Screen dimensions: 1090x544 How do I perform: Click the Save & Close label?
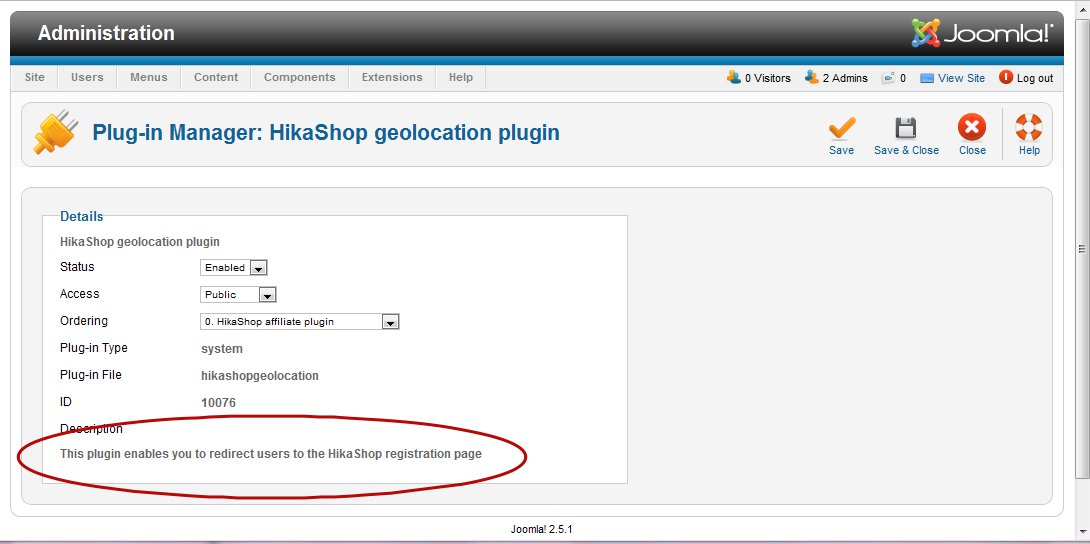(906, 150)
